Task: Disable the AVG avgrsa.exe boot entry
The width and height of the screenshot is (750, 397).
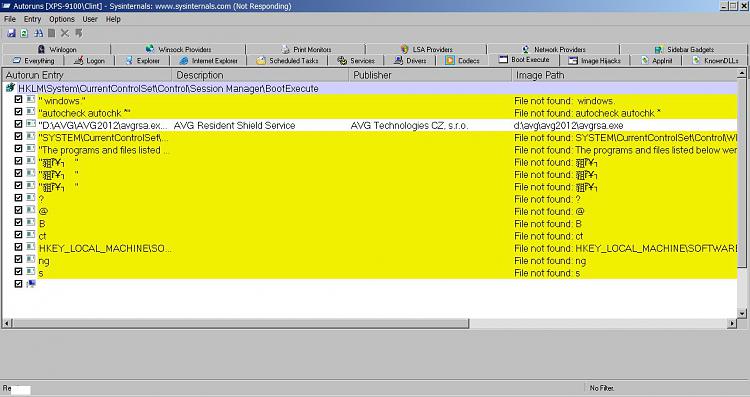Action: tap(18, 124)
